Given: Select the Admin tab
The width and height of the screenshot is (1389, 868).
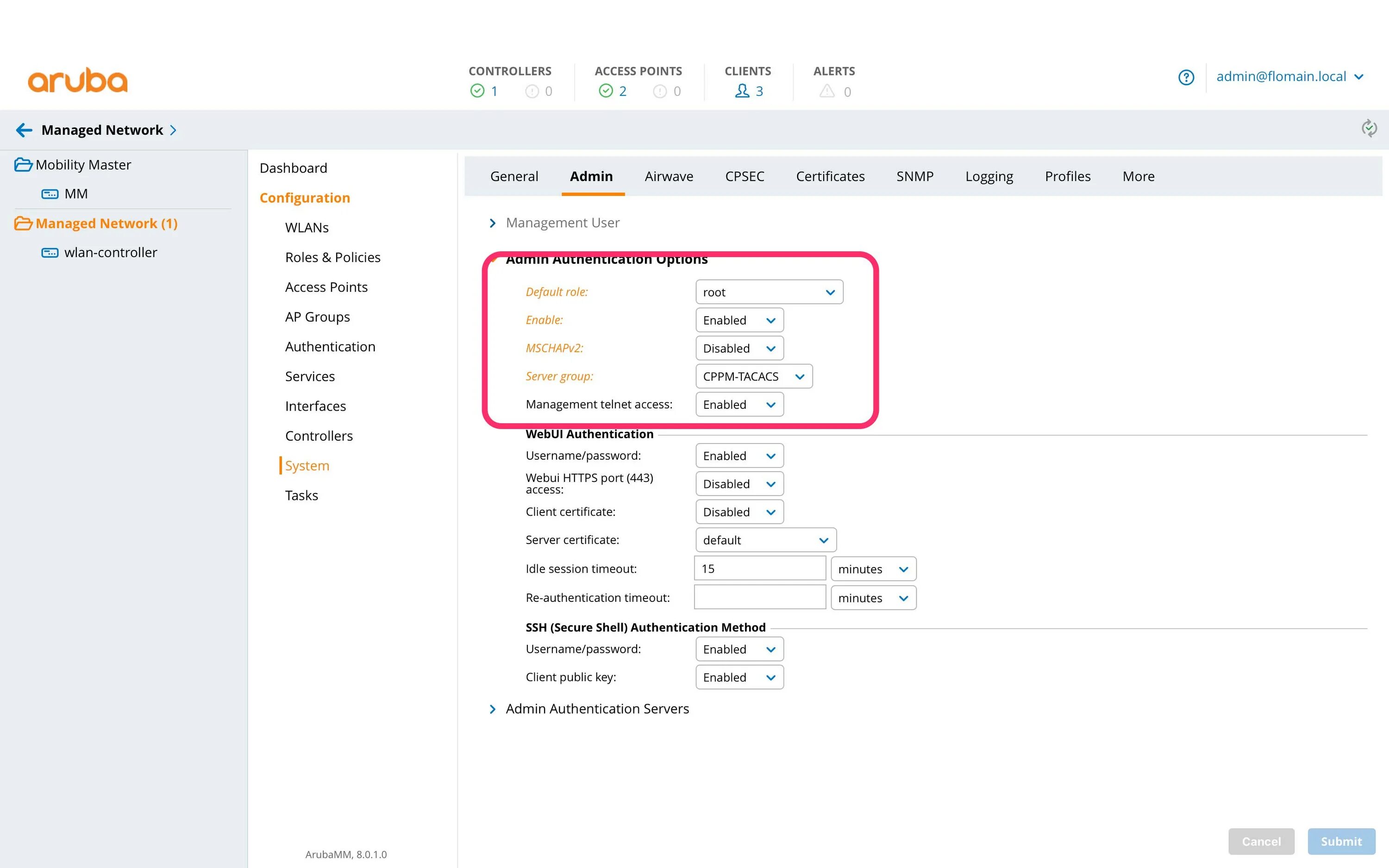Looking at the screenshot, I should coord(591,176).
